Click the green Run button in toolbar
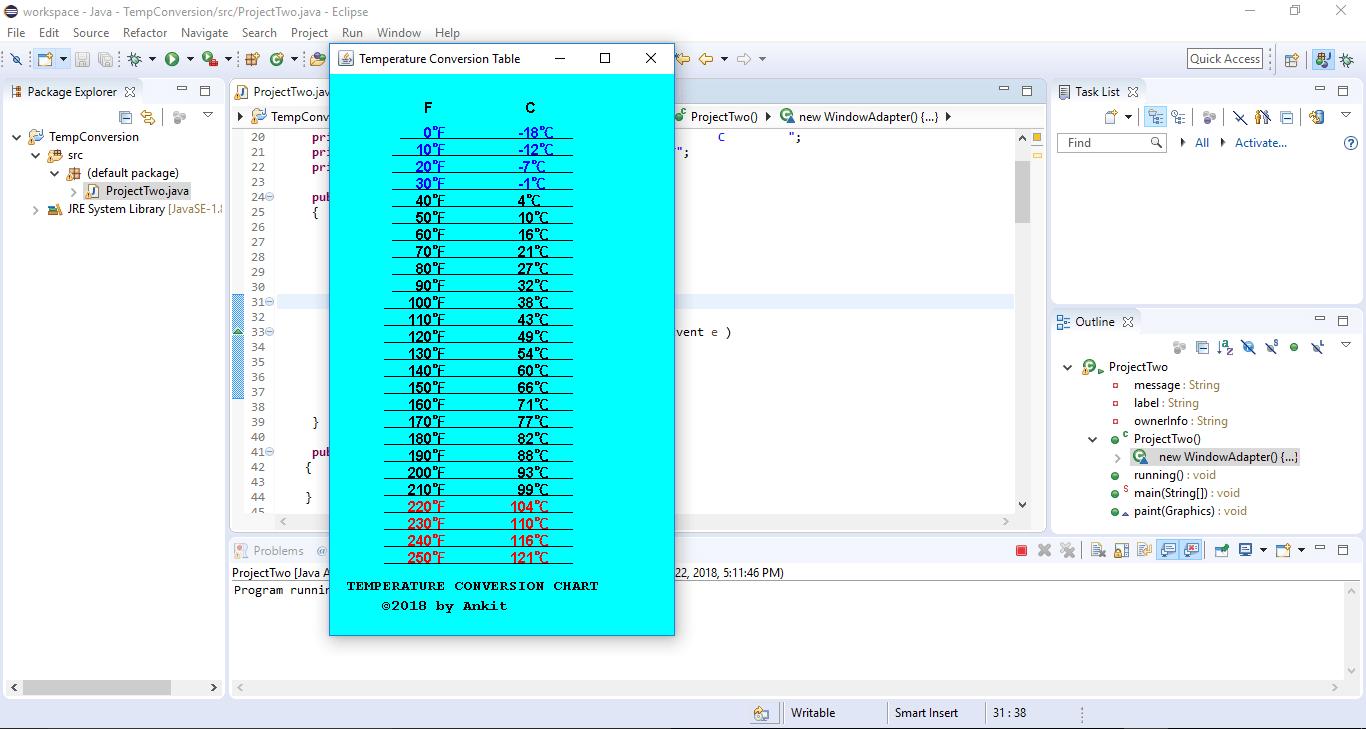 tap(172, 59)
